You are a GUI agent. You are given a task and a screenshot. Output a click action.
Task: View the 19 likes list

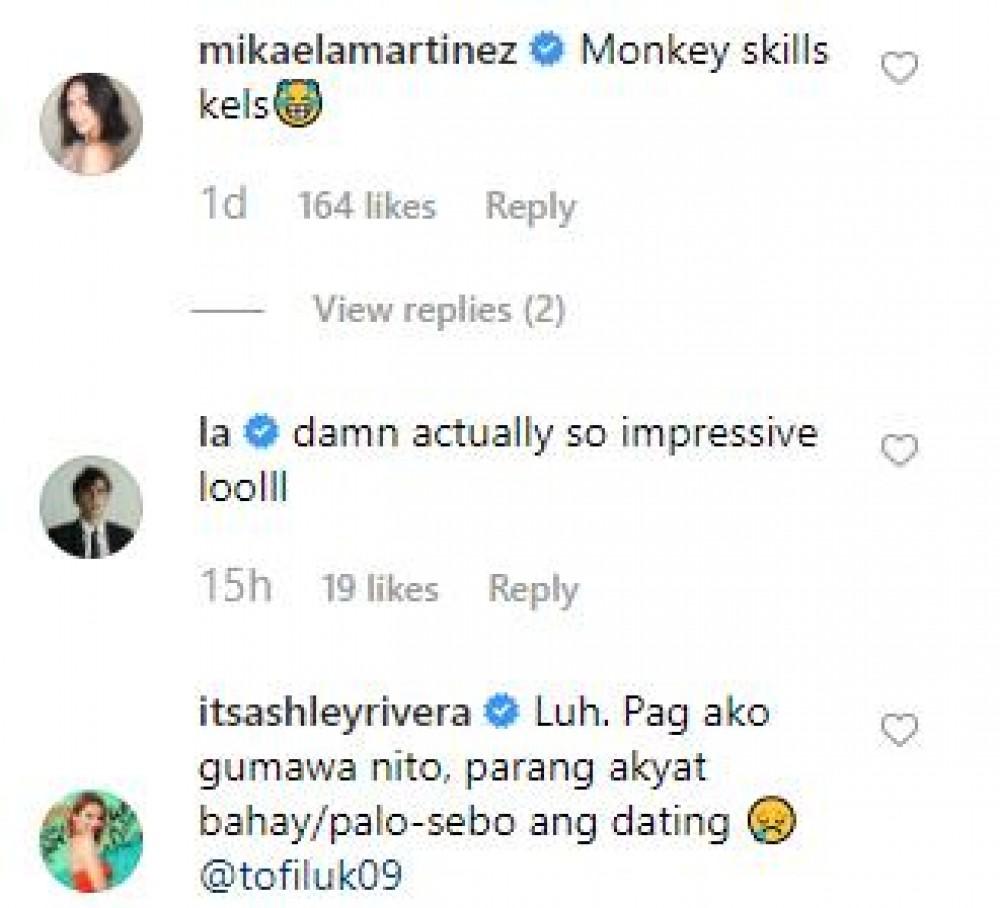click(x=380, y=589)
